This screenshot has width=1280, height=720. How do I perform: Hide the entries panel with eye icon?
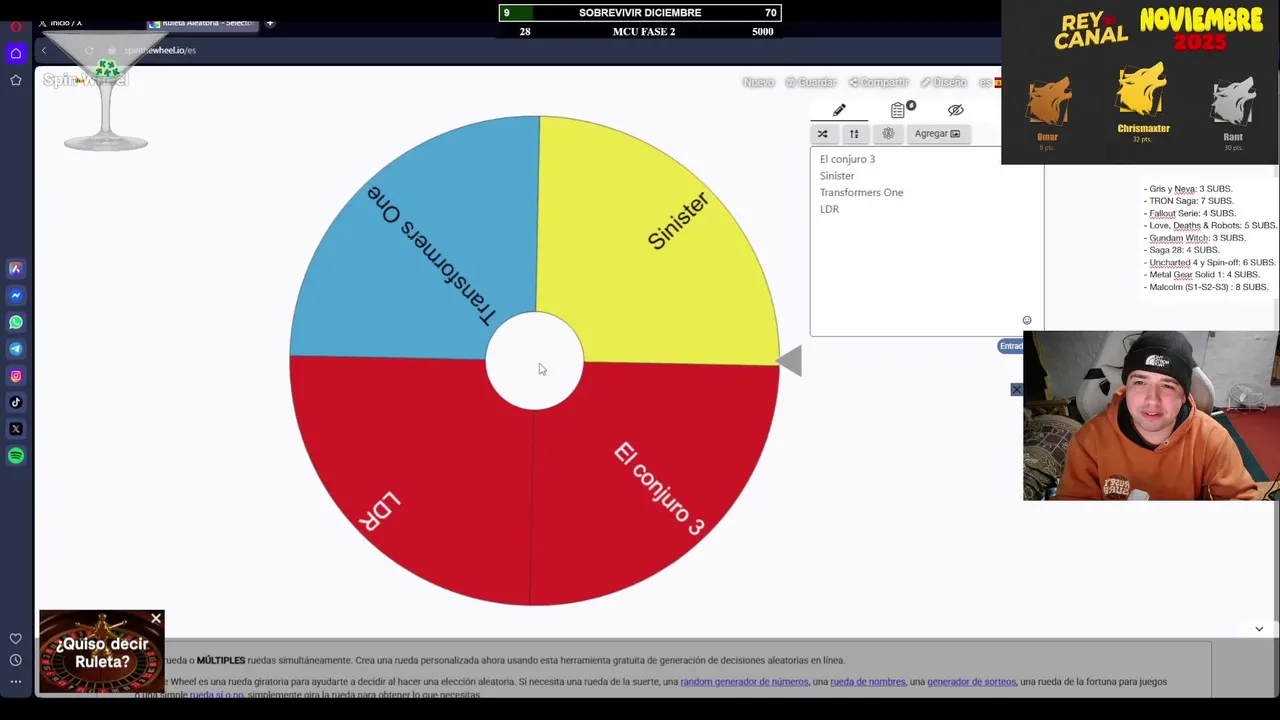(x=956, y=110)
